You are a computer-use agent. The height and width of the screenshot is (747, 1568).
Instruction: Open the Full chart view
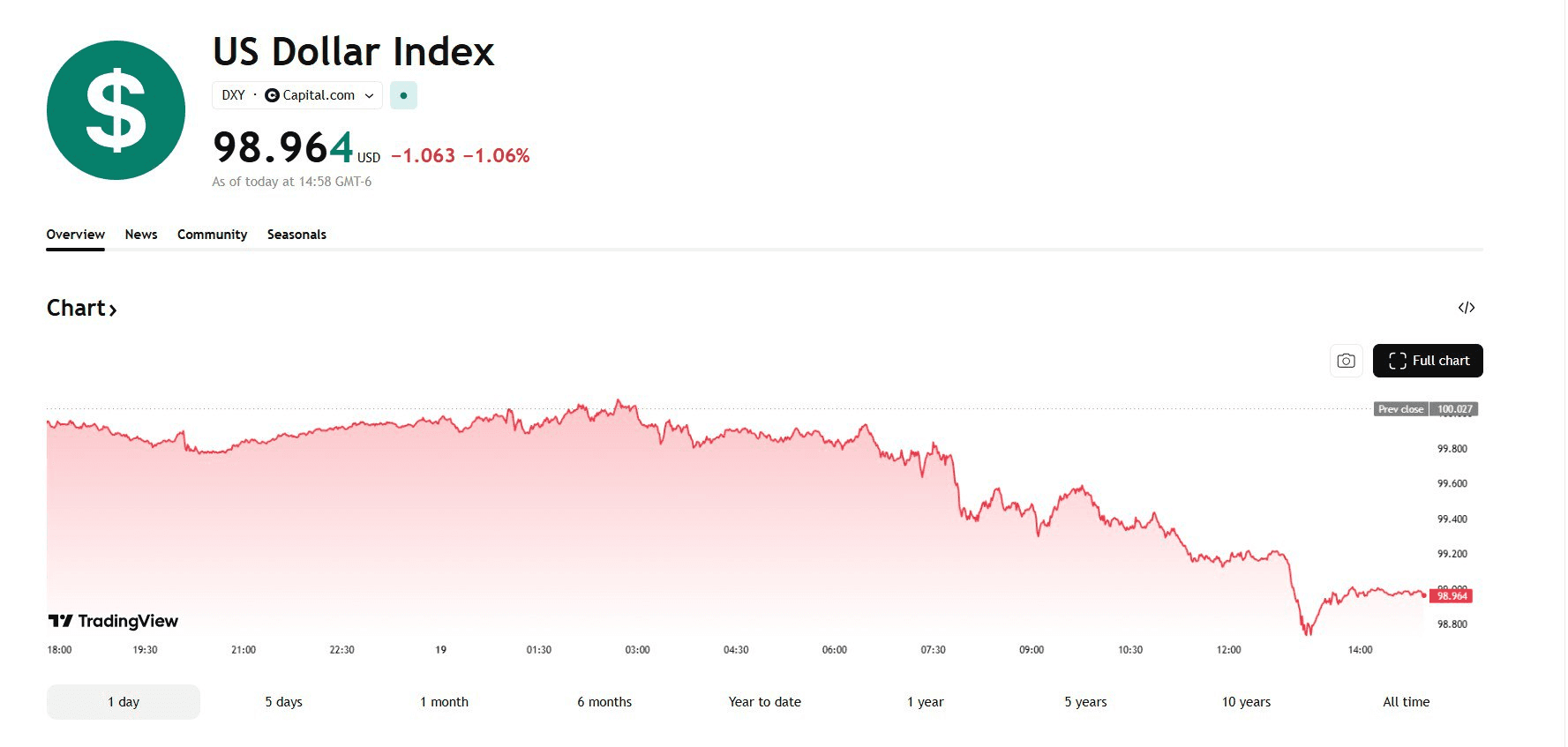tap(1427, 361)
